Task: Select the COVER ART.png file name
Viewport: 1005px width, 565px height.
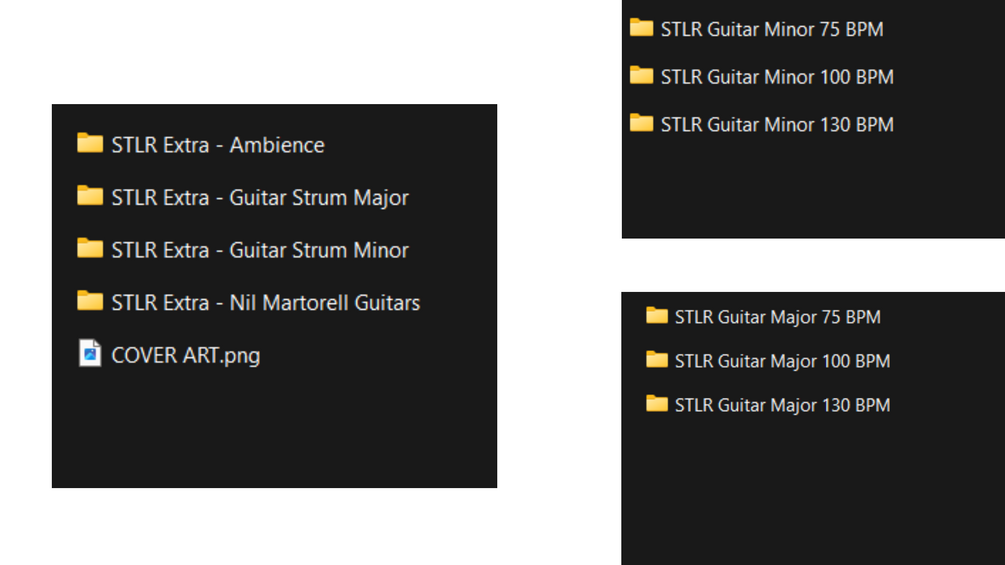Action: (x=186, y=355)
